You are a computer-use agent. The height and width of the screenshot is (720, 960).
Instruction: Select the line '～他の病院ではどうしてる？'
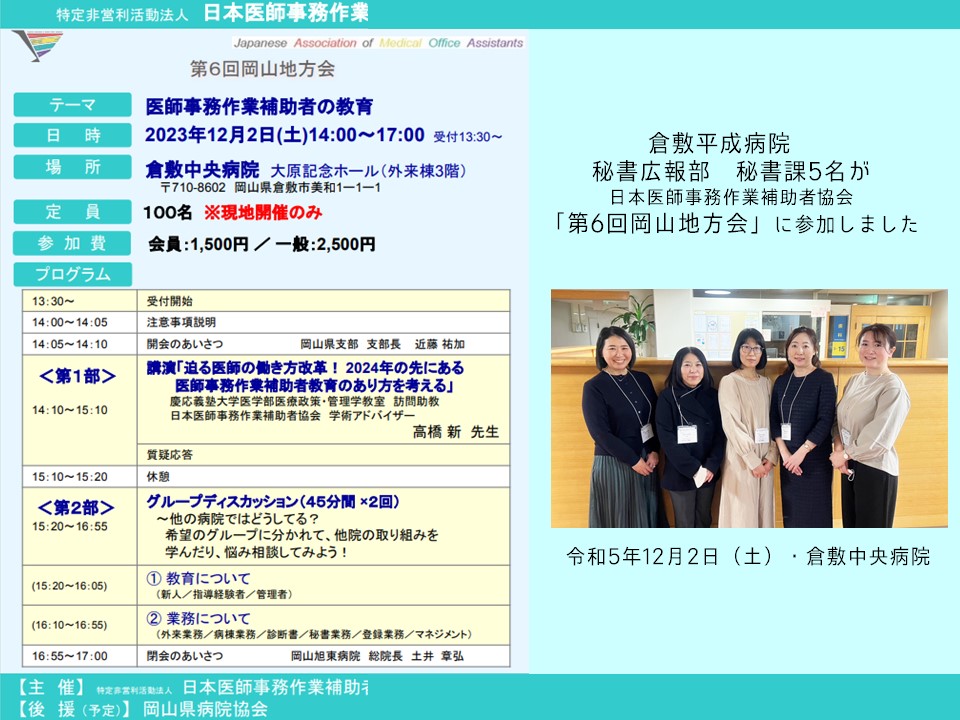238,519
